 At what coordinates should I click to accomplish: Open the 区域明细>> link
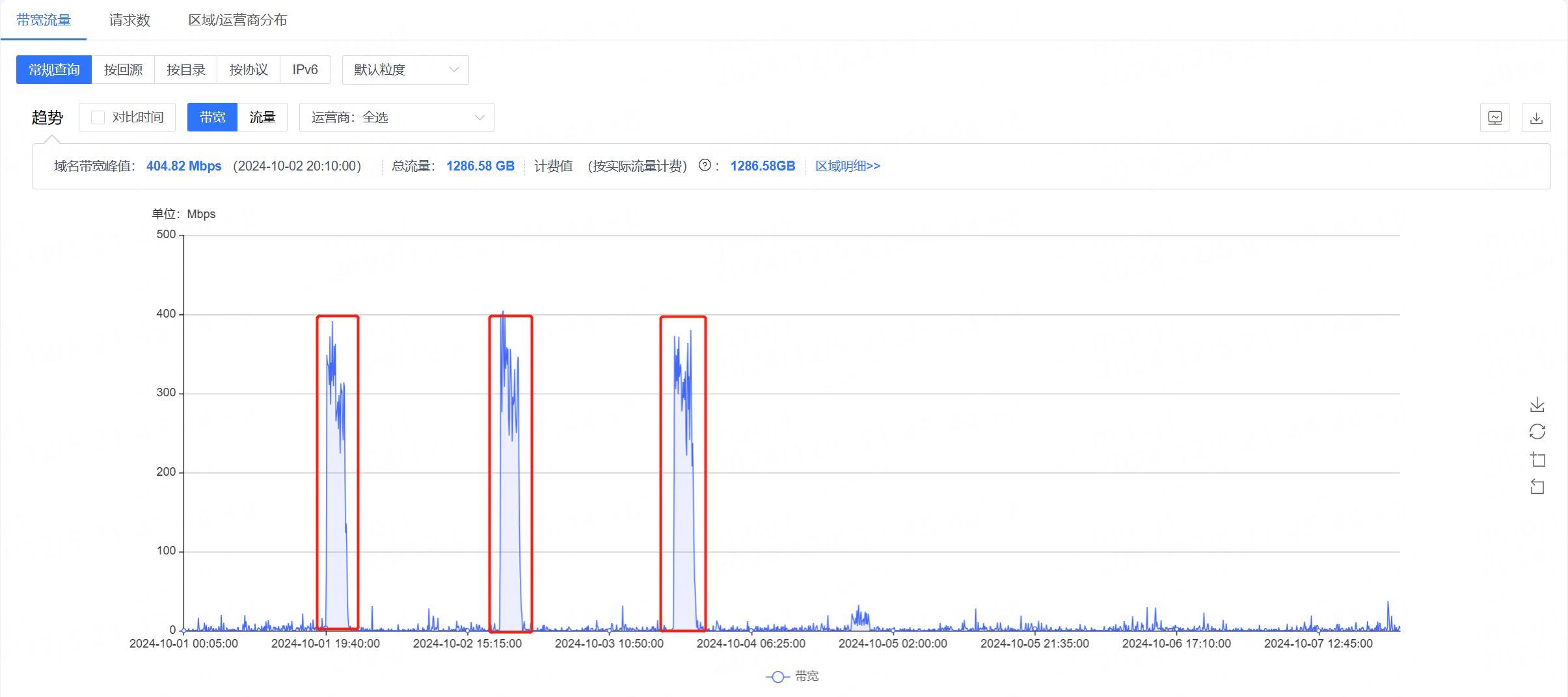click(847, 166)
